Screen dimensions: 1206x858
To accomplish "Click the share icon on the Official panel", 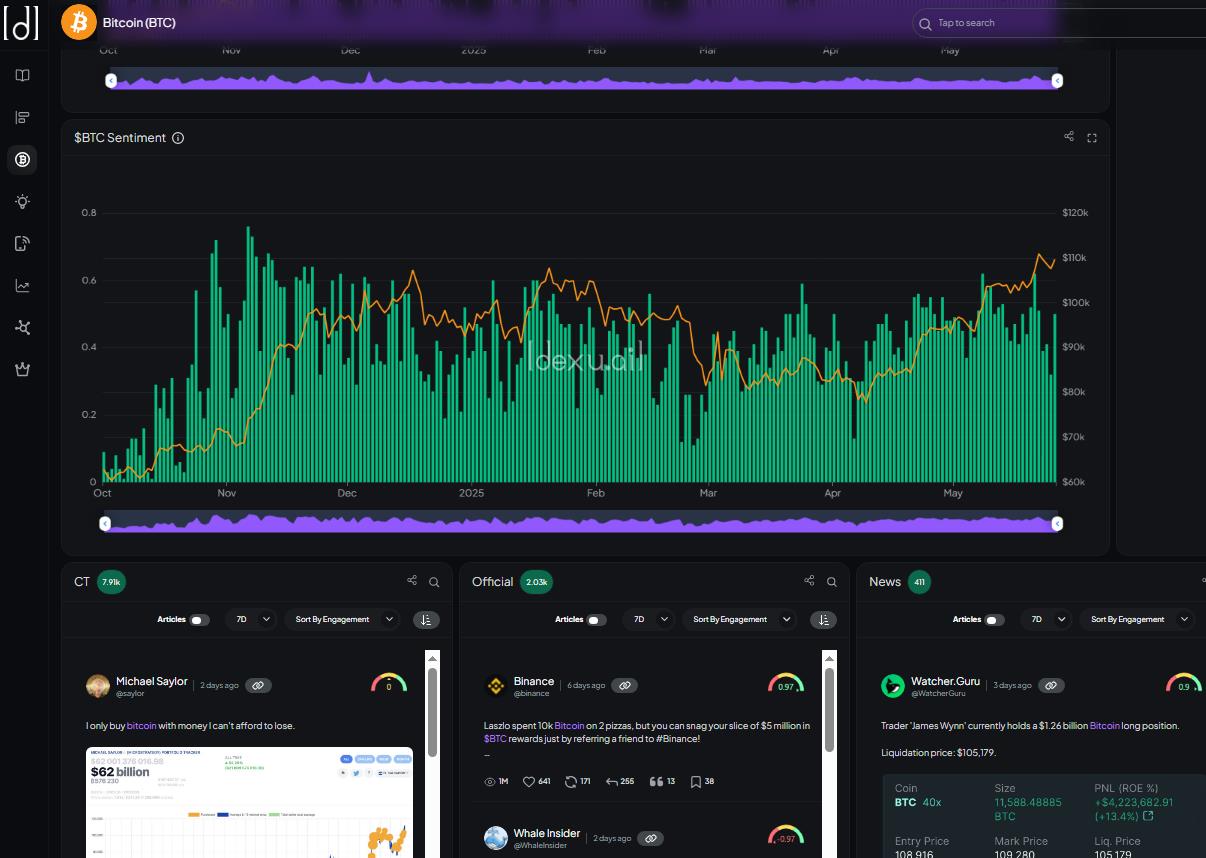I will click(x=809, y=579).
